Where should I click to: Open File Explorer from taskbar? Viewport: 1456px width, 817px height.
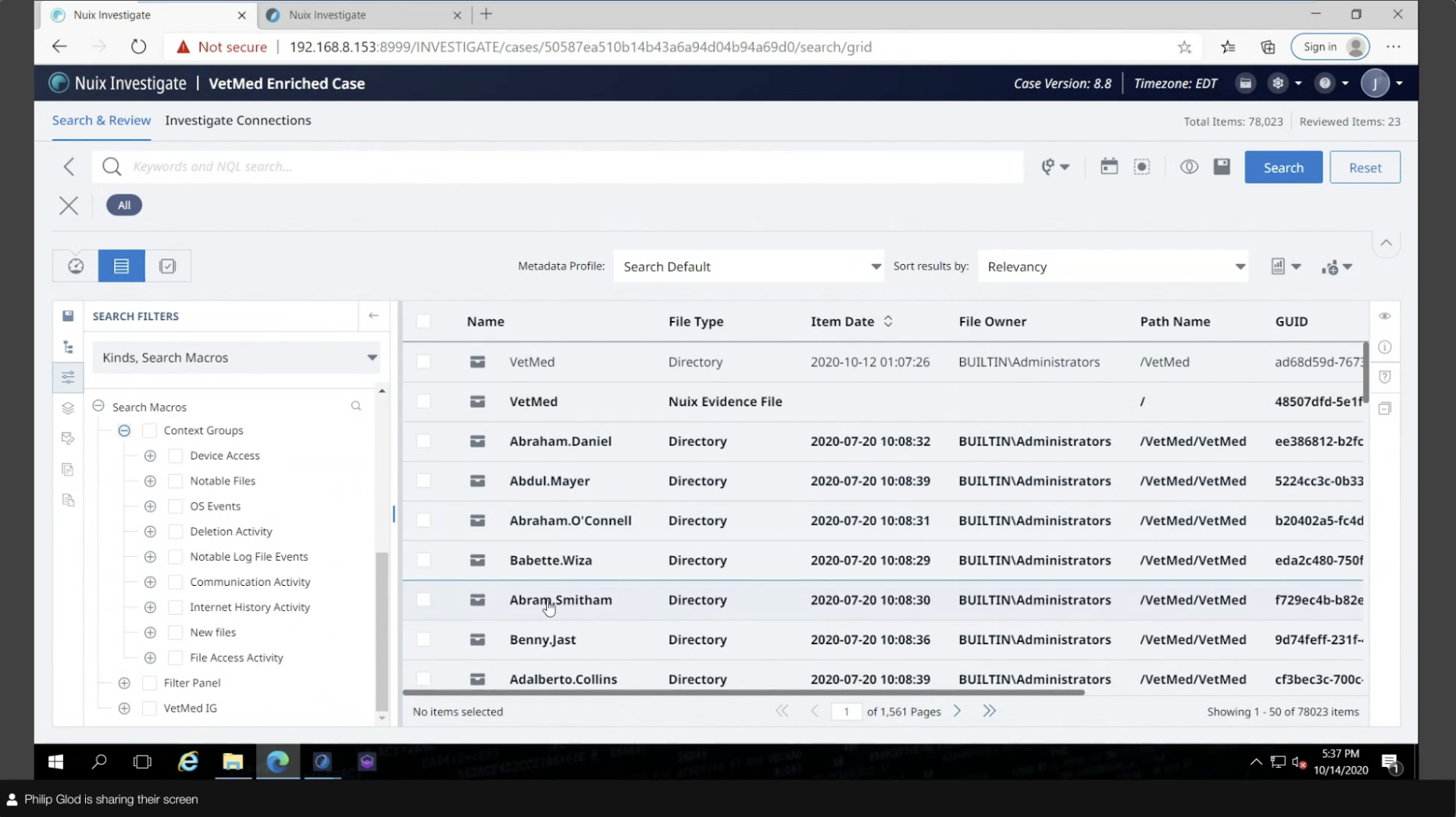(233, 762)
